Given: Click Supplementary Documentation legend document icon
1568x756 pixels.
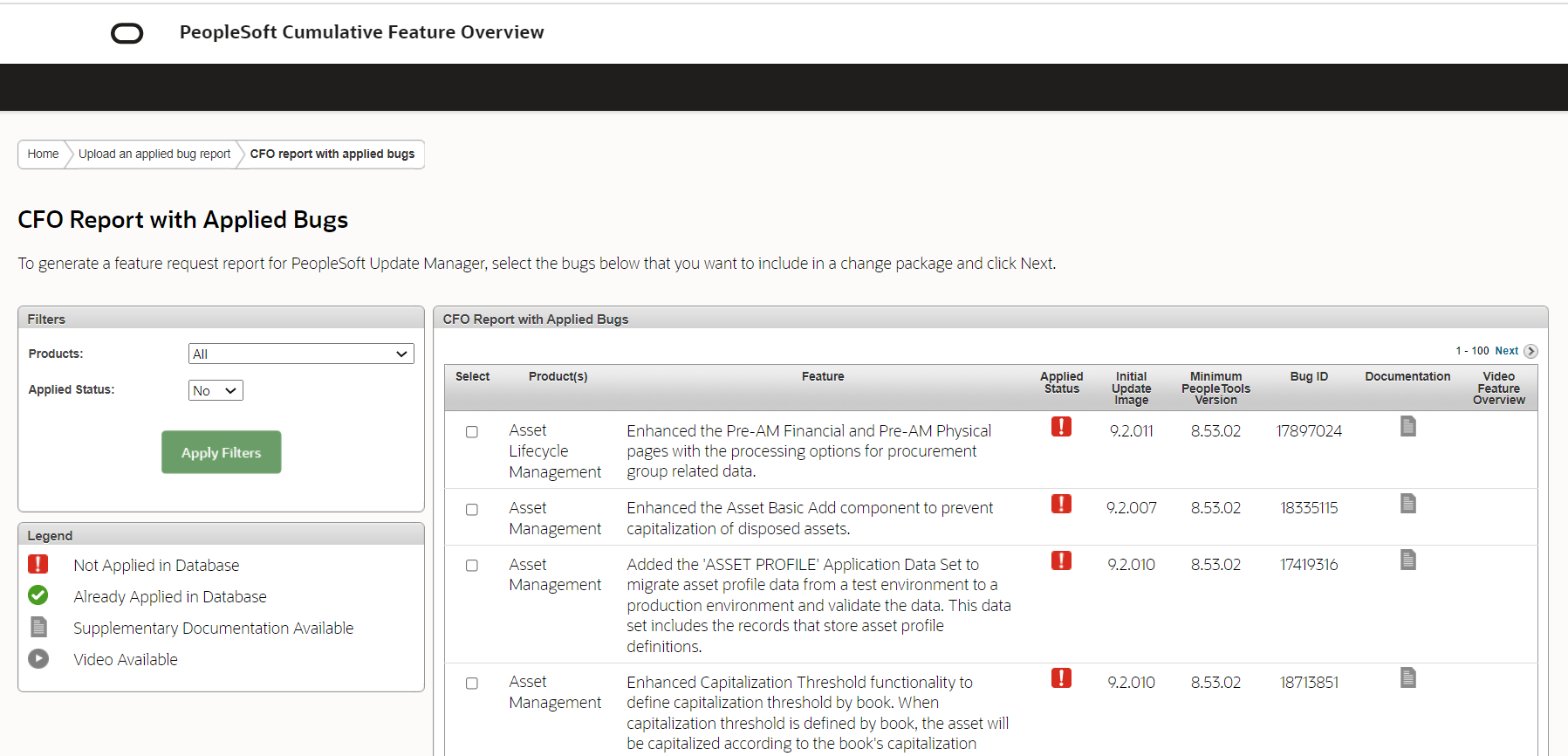Looking at the screenshot, I should [x=38, y=627].
